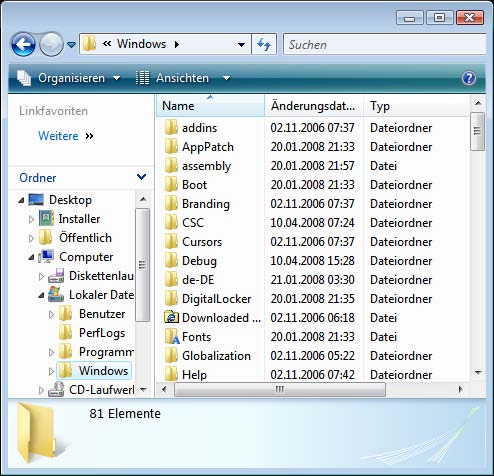Select Computer in the folder tree
The height and width of the screenshot is (476, 494).
(86, 257)
